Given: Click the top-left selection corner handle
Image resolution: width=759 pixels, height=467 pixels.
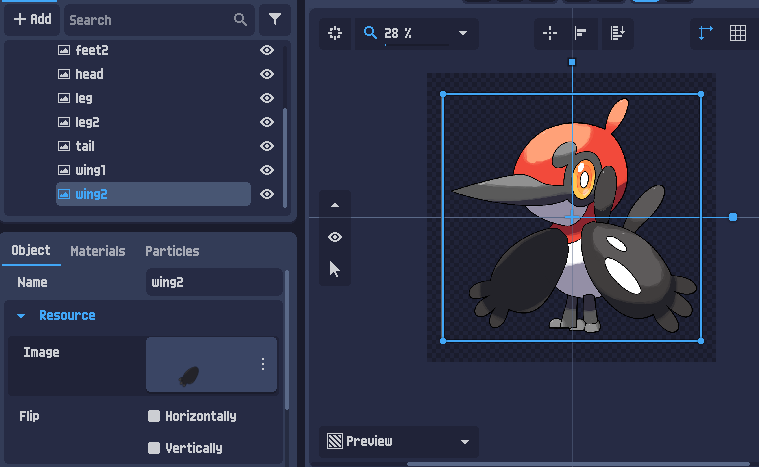Looking at the screenshot, I should click(443, 94).
